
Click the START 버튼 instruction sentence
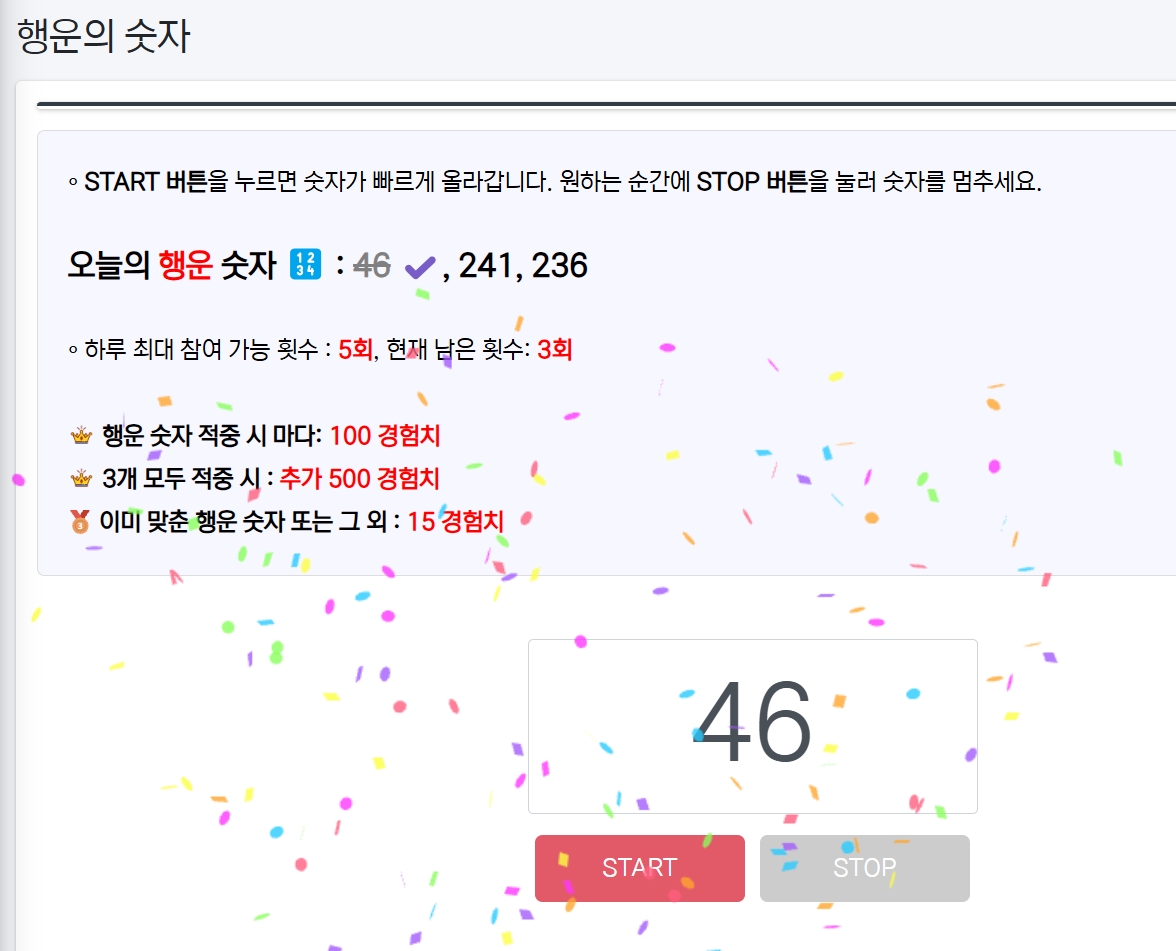coord(555,182)
